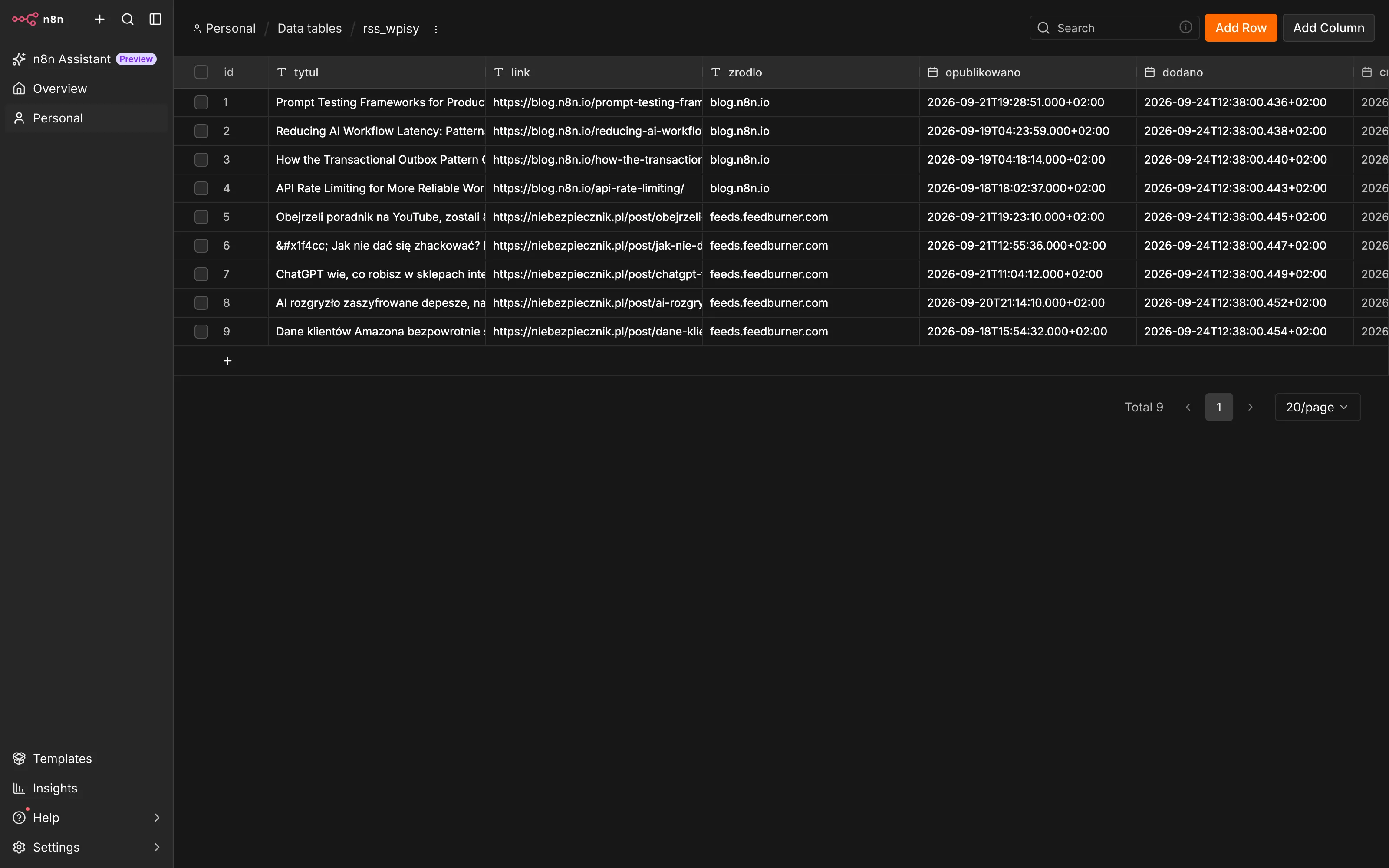This screenshot has width=1389, height=868.
Task: Click the plus create-new icon in sidebar
Action: (x=100, y=20)
